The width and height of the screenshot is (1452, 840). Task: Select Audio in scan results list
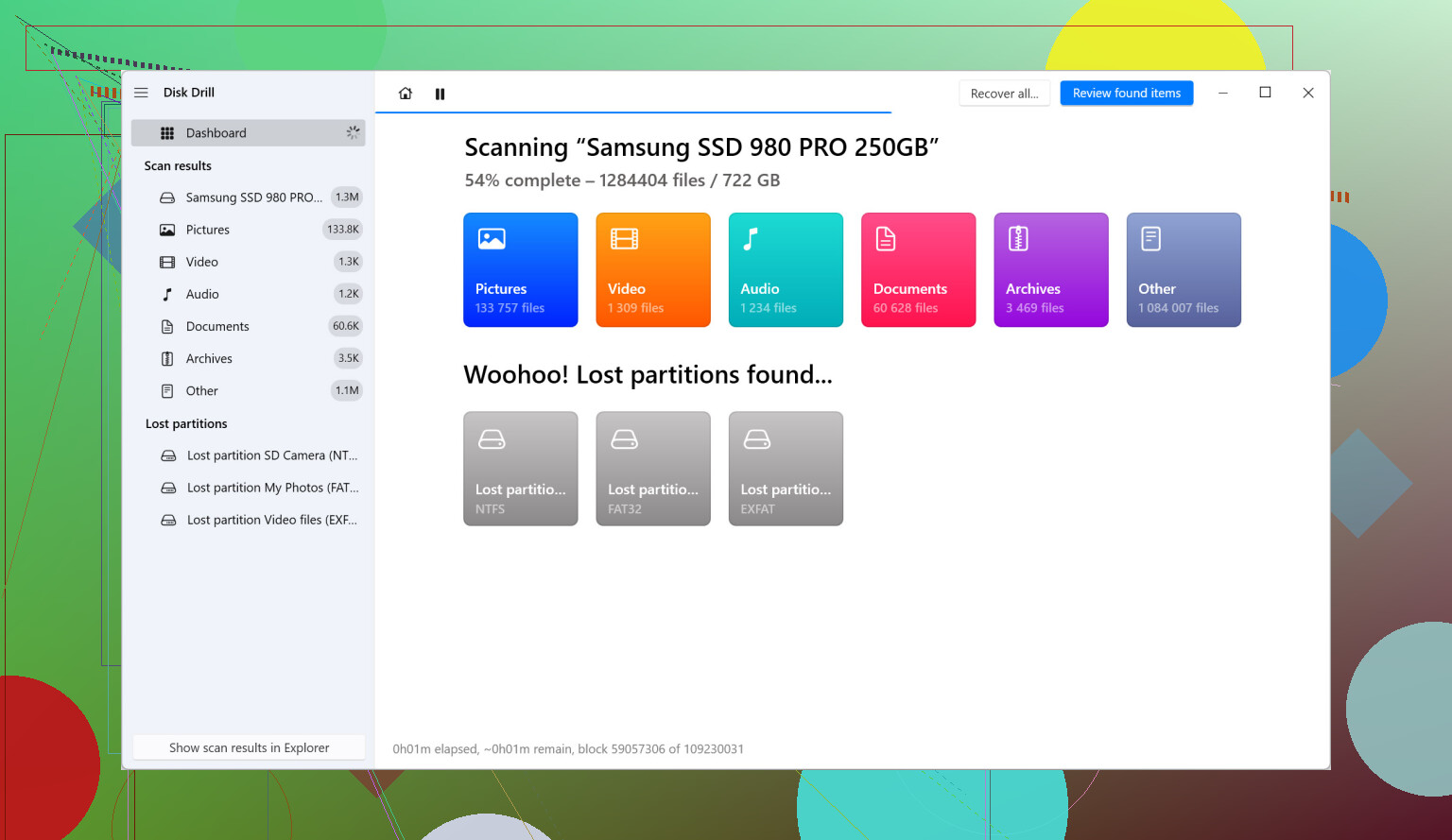[249, 294]
